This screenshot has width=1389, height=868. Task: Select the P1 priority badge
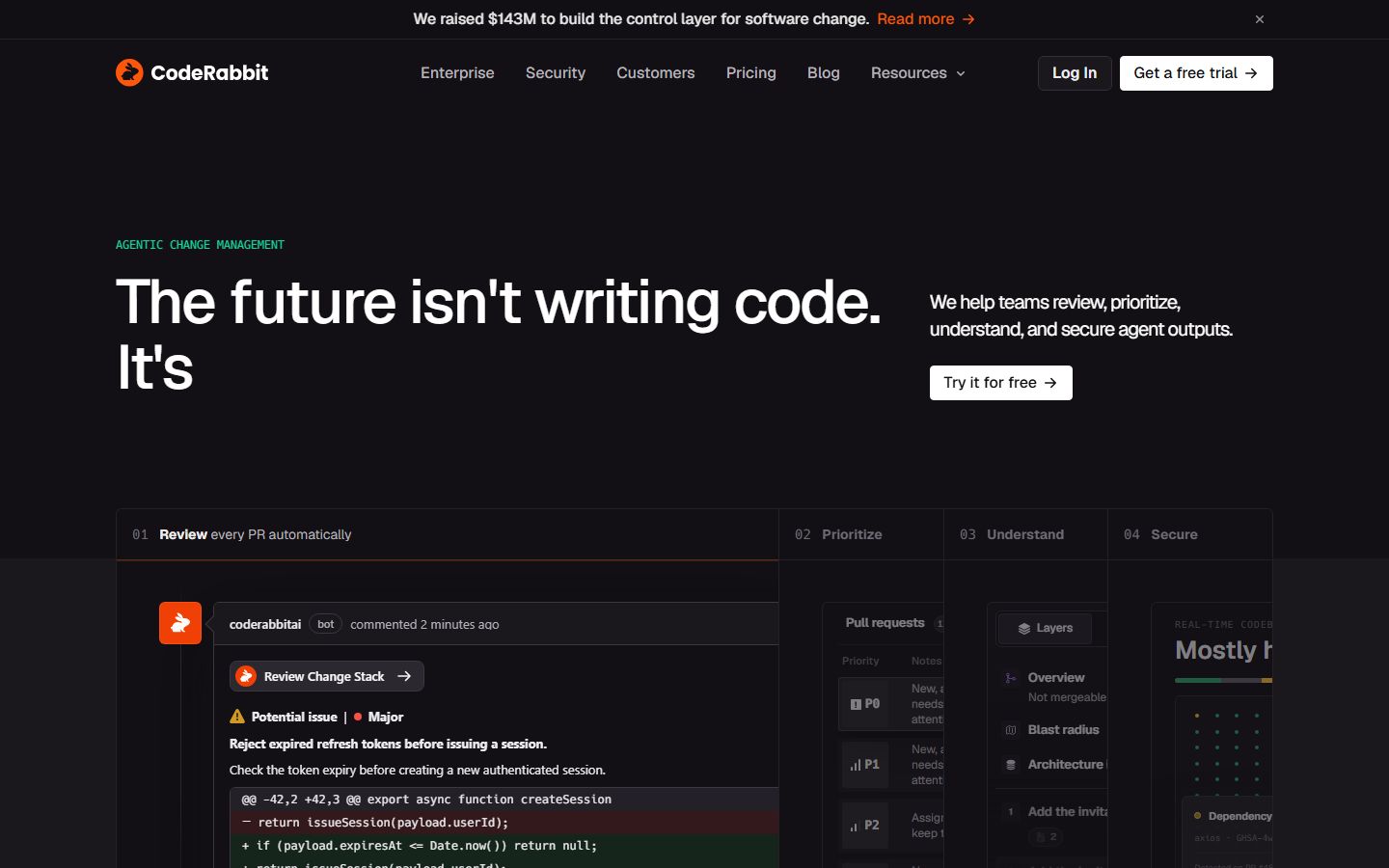pyautogui.click(x=865, y=764)
